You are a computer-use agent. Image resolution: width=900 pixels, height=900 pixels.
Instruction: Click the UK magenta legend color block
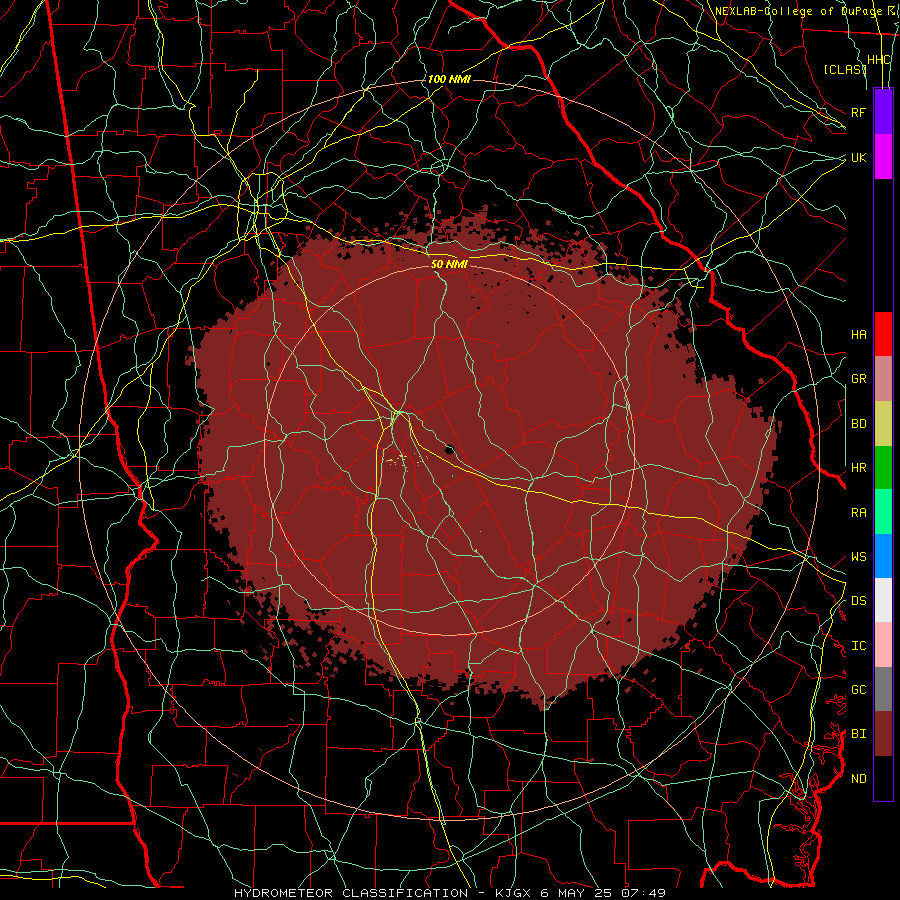point(883,157)
